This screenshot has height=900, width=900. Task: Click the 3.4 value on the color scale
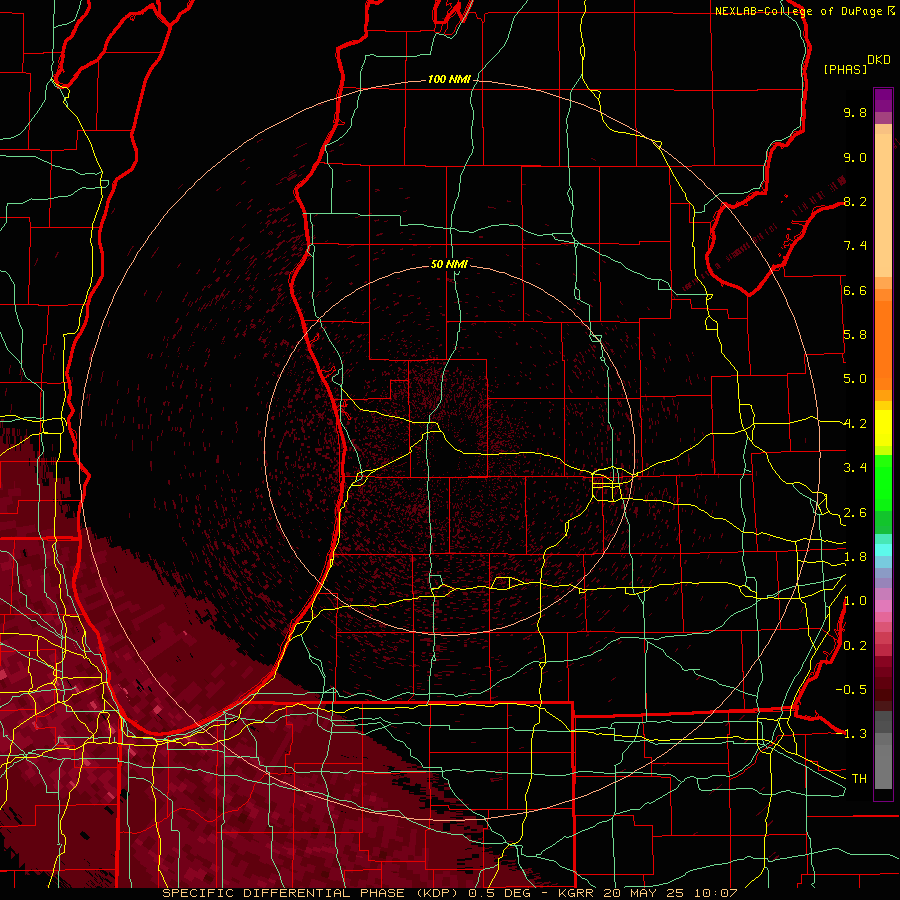855,468
